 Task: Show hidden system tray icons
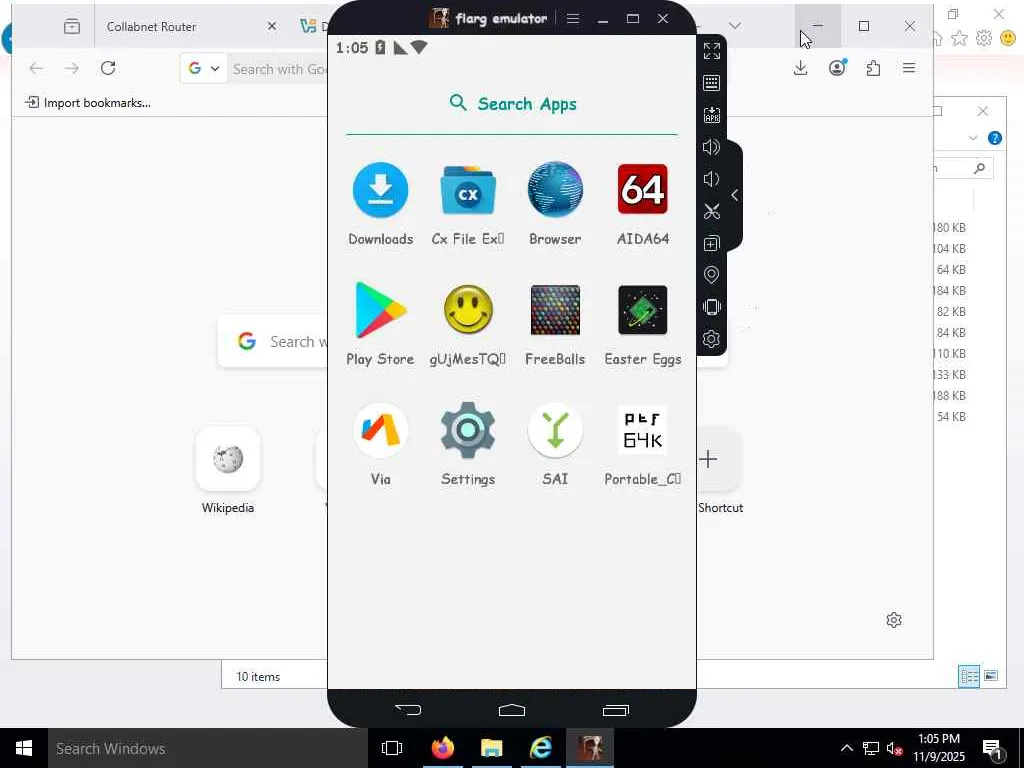(846, 748)
